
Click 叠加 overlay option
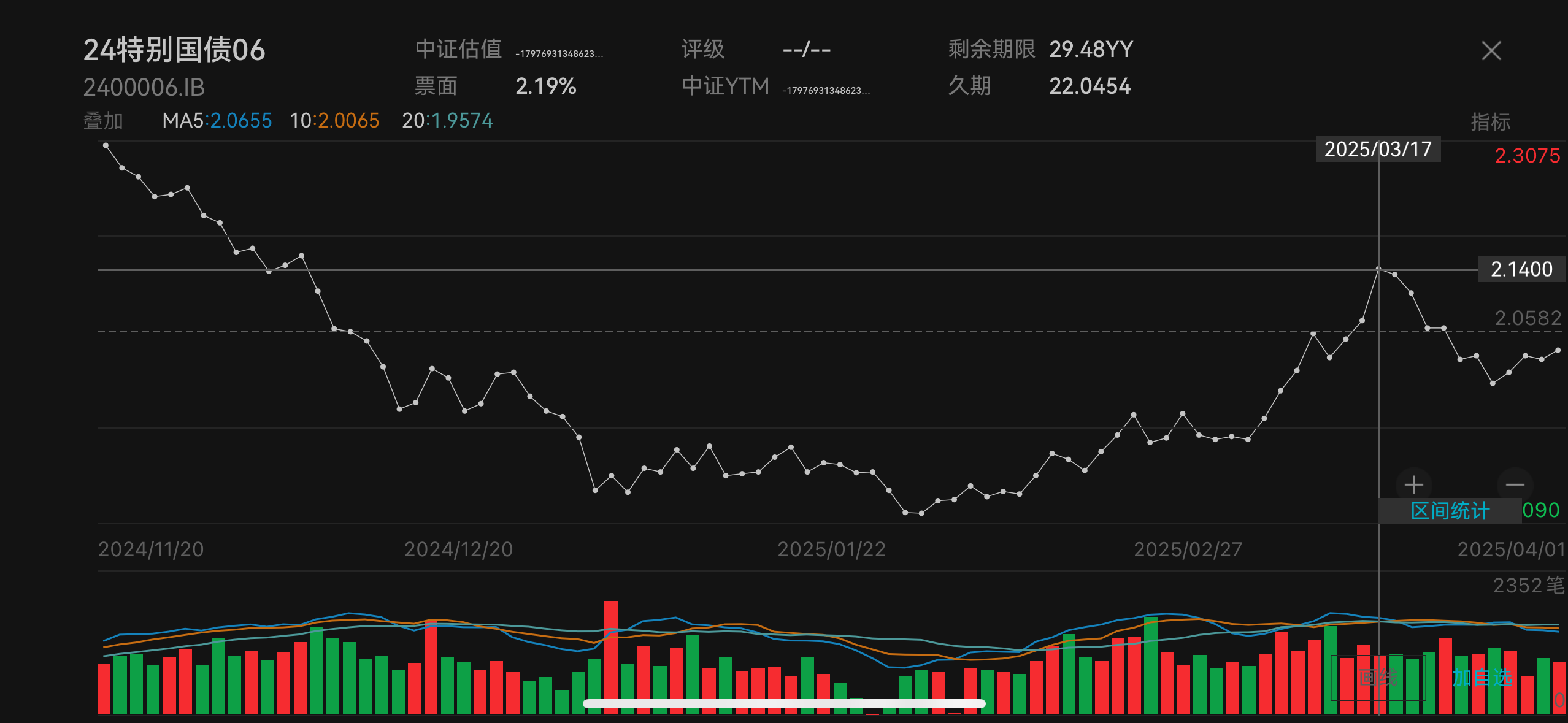point(103,121)
